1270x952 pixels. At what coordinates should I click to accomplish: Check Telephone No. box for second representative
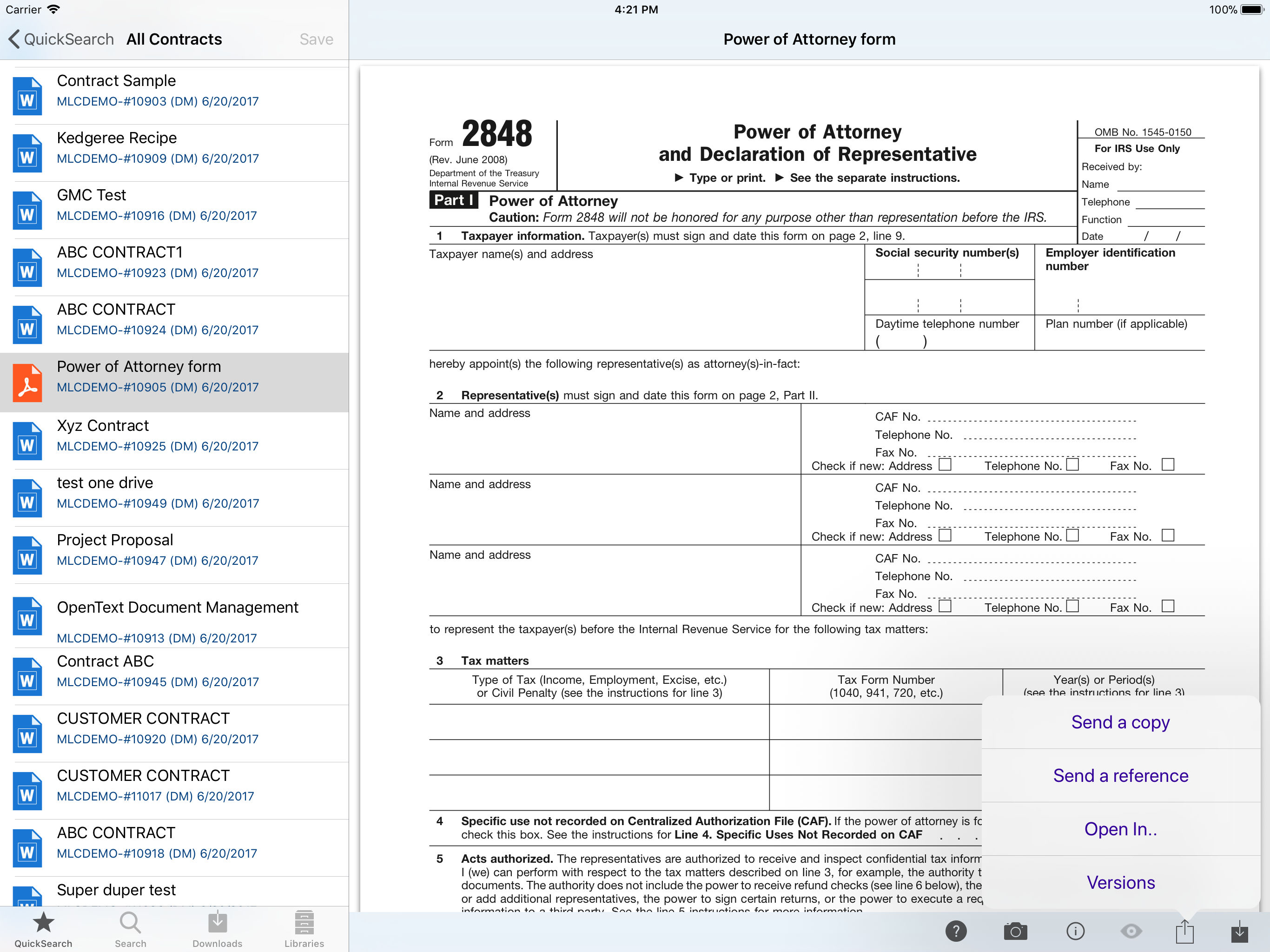pos(1072,535)
